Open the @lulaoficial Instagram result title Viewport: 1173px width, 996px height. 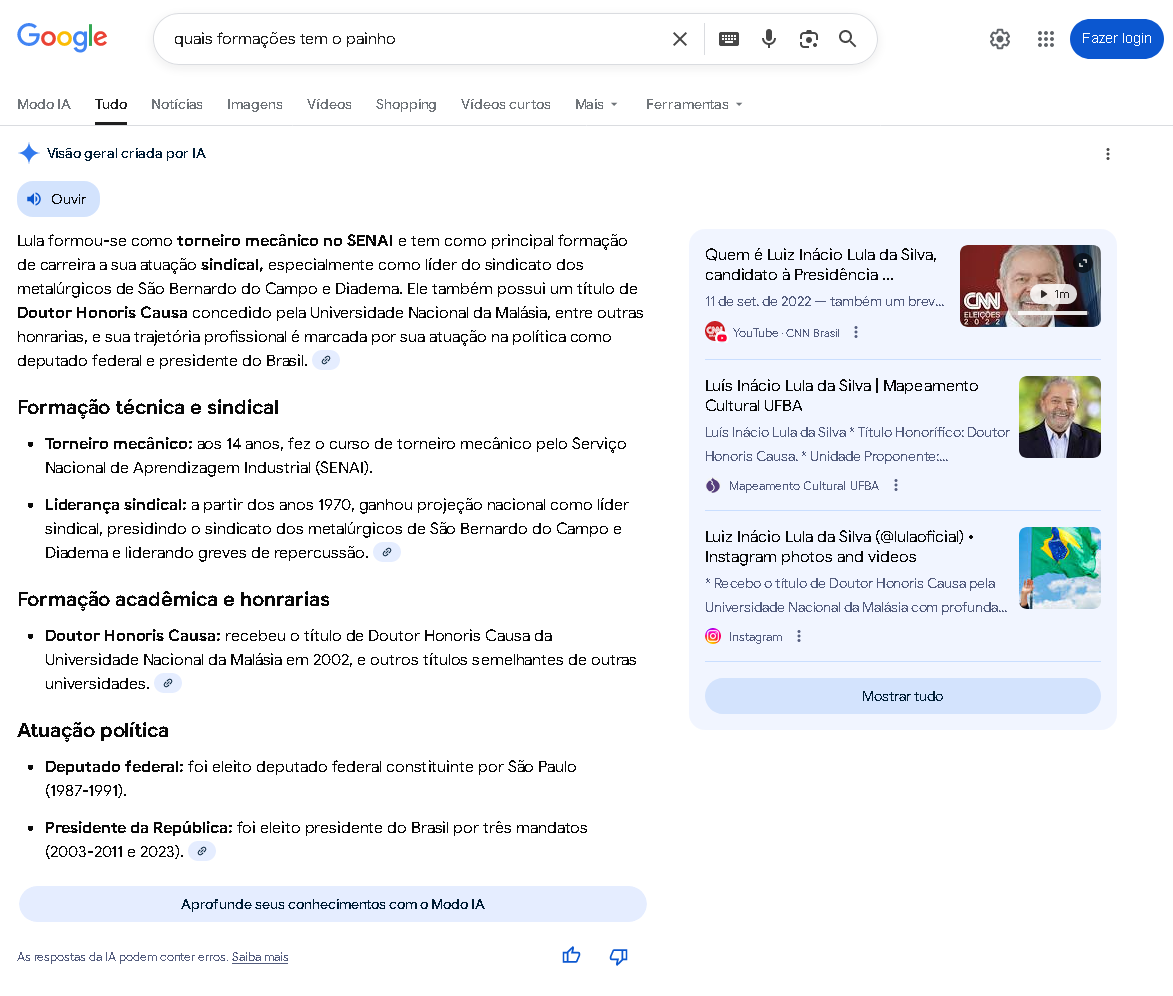[839, 547]
